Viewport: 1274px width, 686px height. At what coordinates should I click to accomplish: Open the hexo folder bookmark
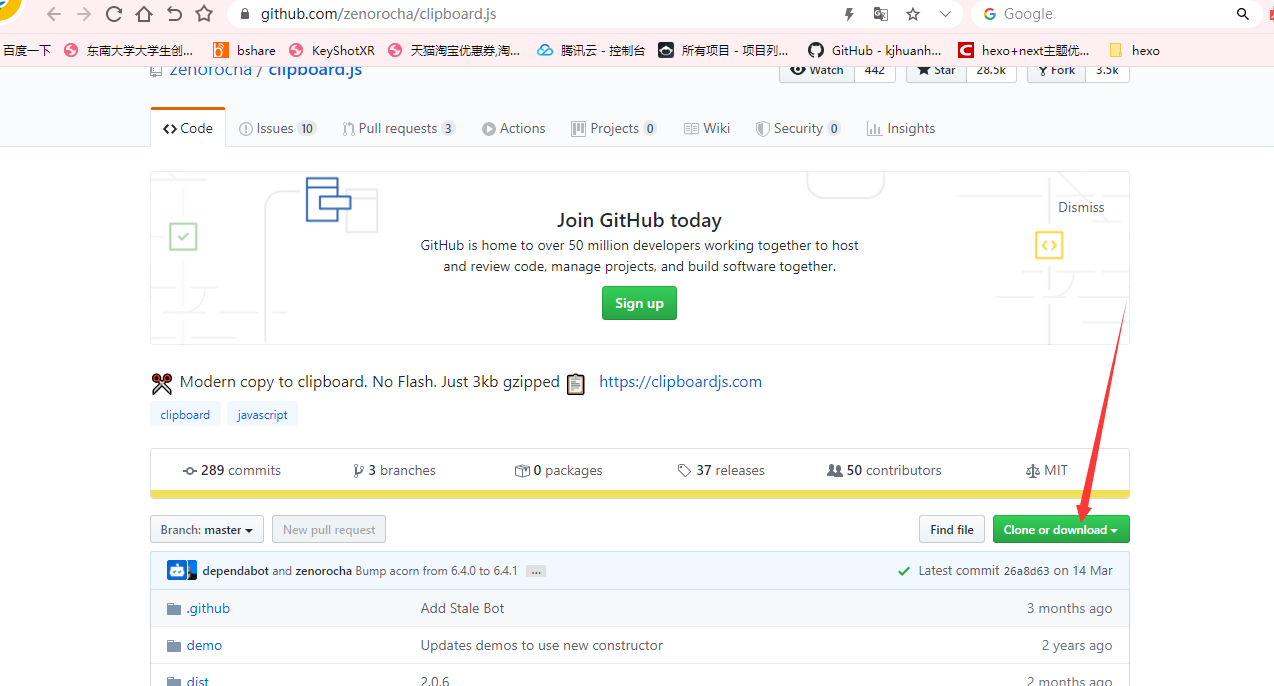(x=1134, y=50)
